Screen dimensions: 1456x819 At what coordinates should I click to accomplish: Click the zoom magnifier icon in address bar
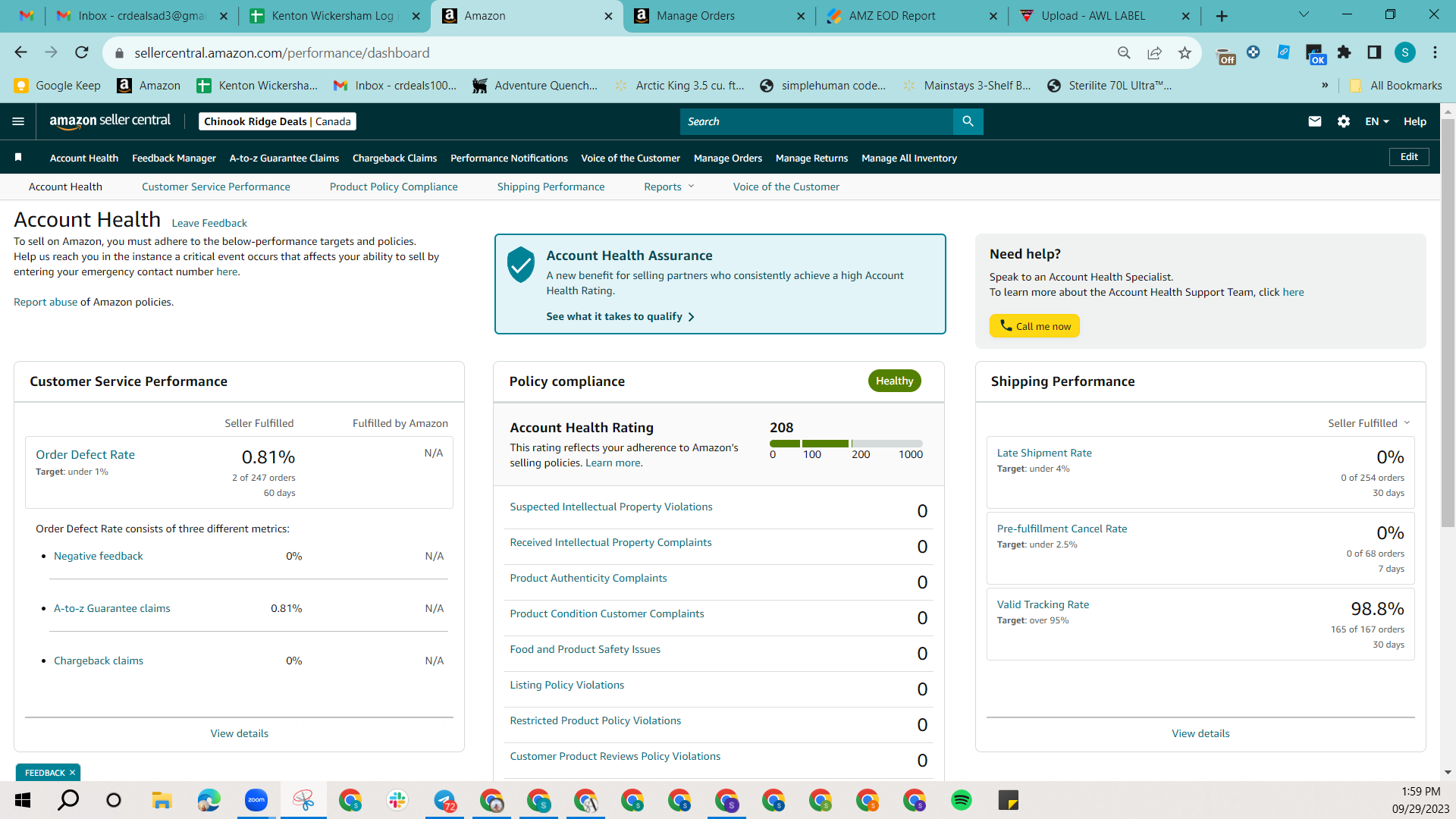pyautogui.click(x=1124, y=52)
